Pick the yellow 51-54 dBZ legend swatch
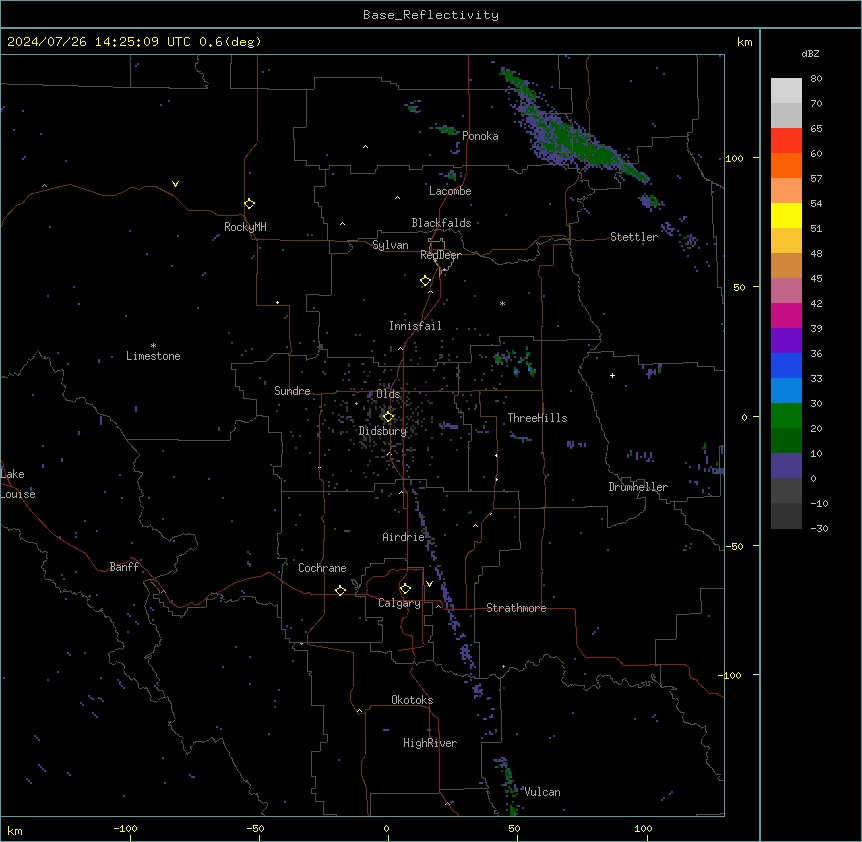The width and height of the screenshot is (862, 842). (786, 215)
